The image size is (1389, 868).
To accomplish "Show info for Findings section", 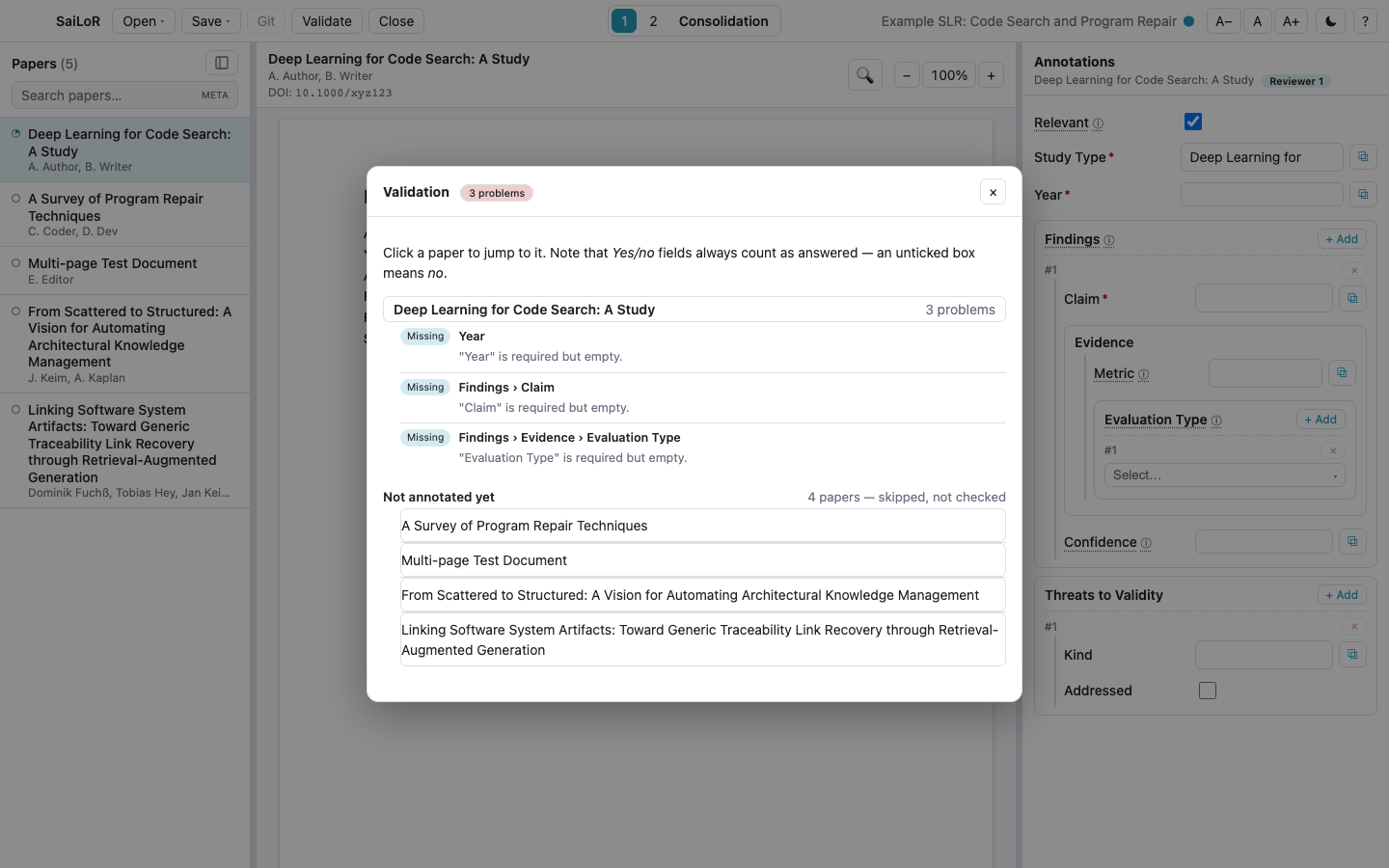I will click(x=1109, y=240).
